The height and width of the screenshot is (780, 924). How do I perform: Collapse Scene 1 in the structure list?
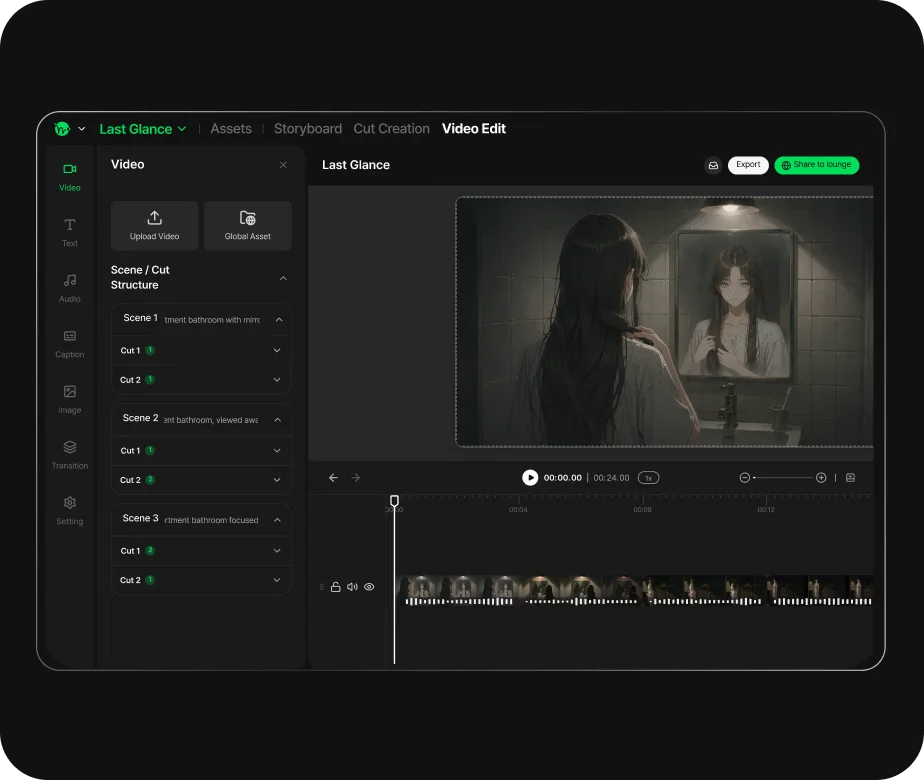tap(279, 319)
